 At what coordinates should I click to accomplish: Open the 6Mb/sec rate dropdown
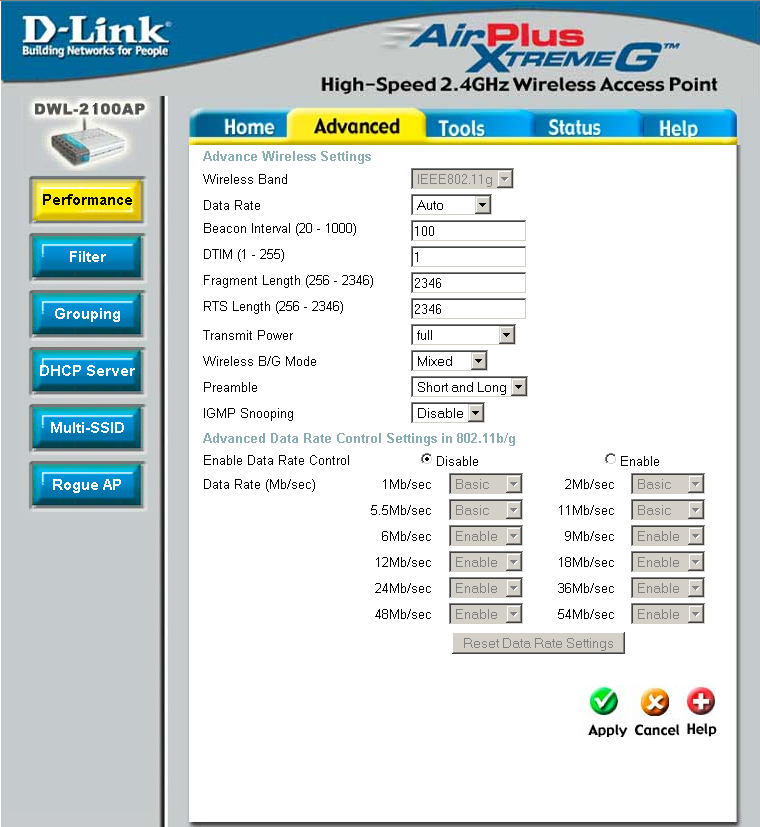486,536
